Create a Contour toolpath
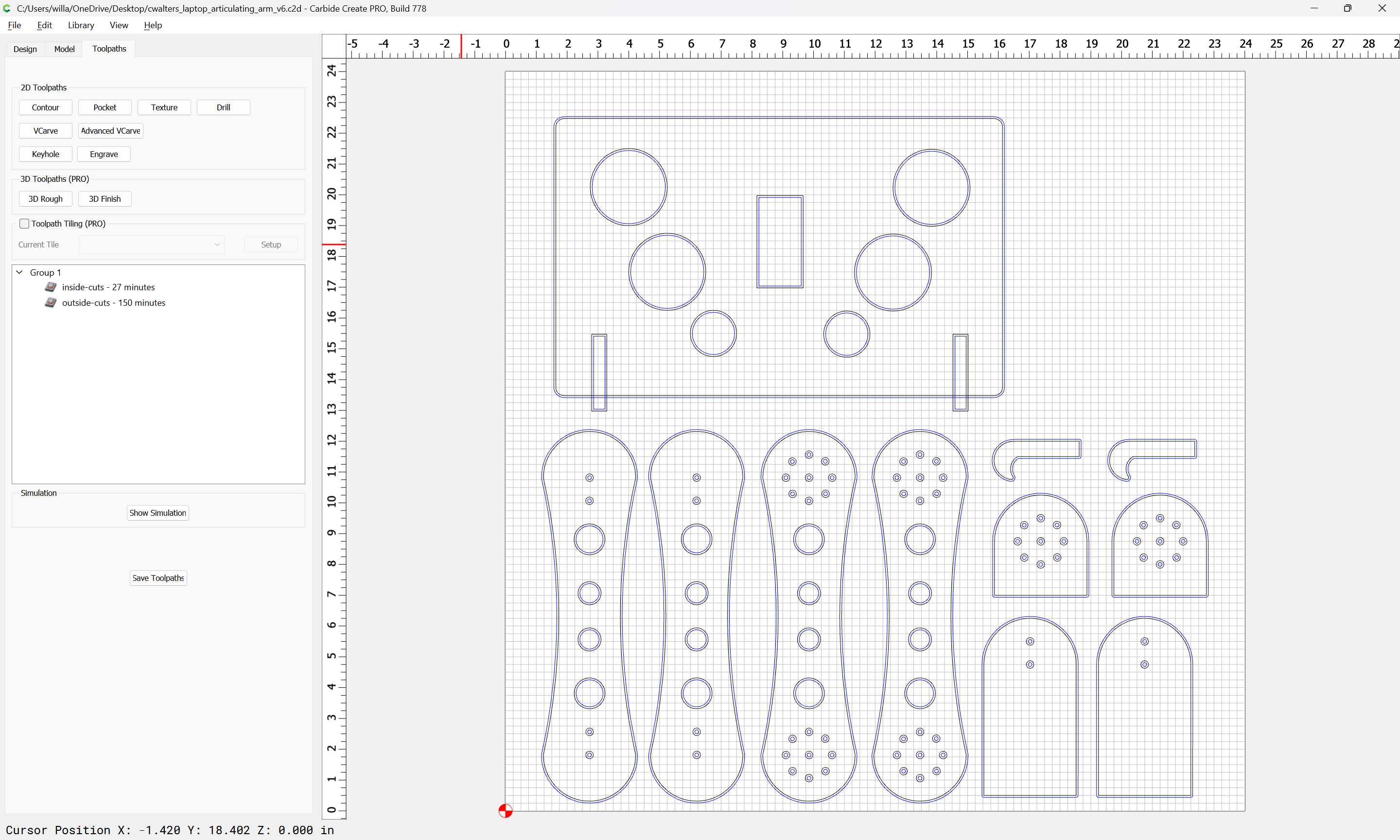 pyautogui.click(x=45, y=107)
